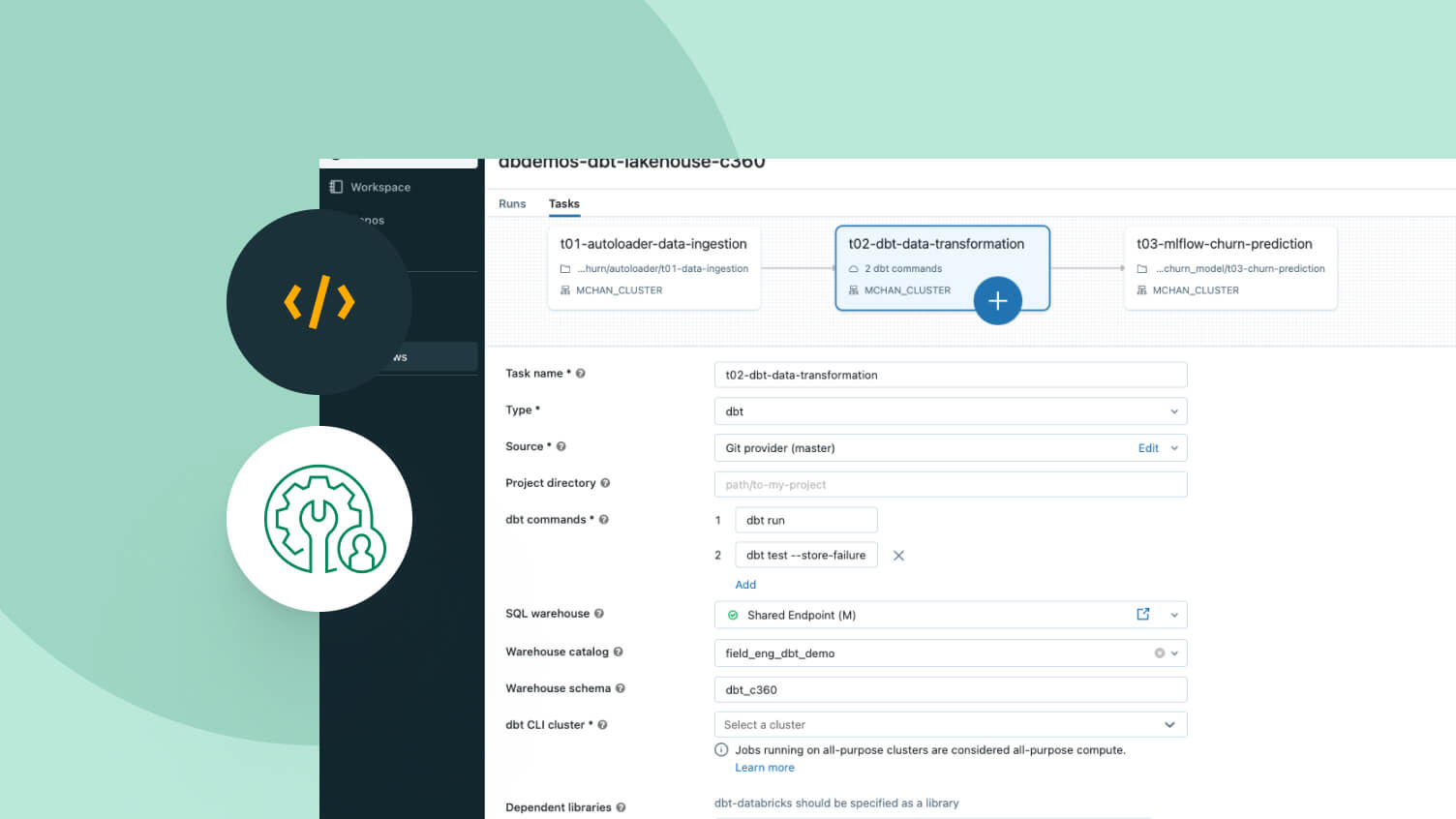
Task: Click the green status check in SQL warehouse
Action: click(733, 615)
